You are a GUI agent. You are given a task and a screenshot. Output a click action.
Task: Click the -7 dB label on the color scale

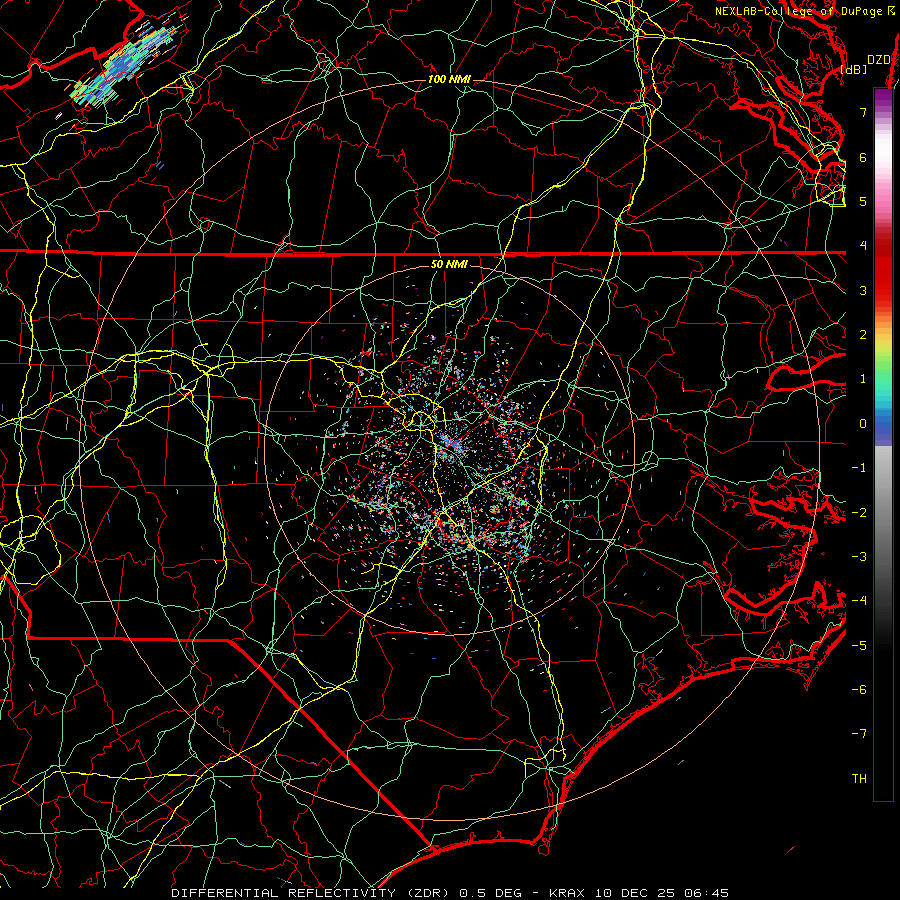coord(859,734)
